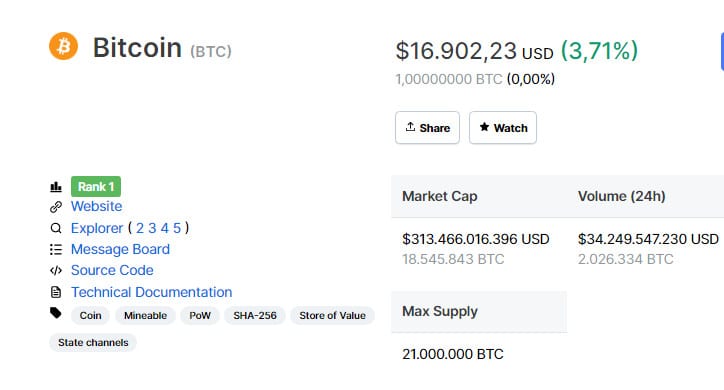Screen dimensions: 724x390
Task: Select the Store of Value tag
Action: (x=332, y=316)
